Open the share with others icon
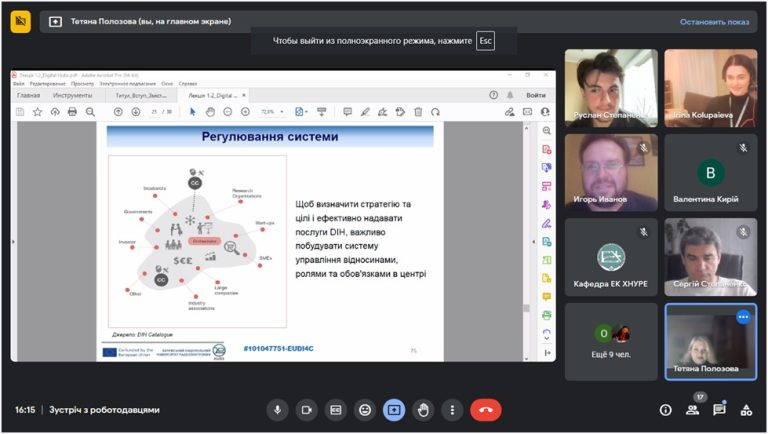Viewport: 768px width, 434px height. tap(545, 112)
